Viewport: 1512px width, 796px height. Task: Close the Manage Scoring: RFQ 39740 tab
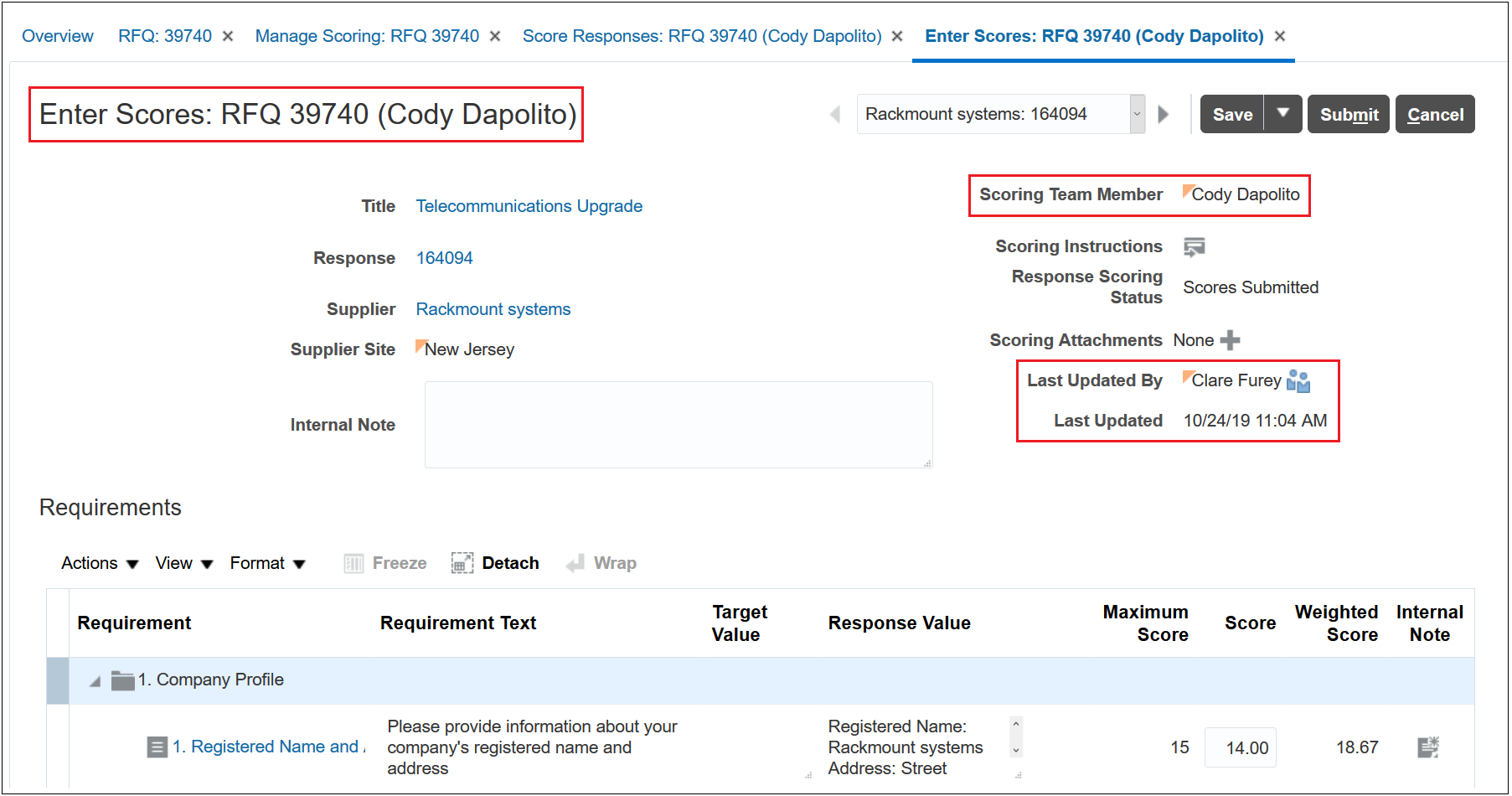coord(495,36)
